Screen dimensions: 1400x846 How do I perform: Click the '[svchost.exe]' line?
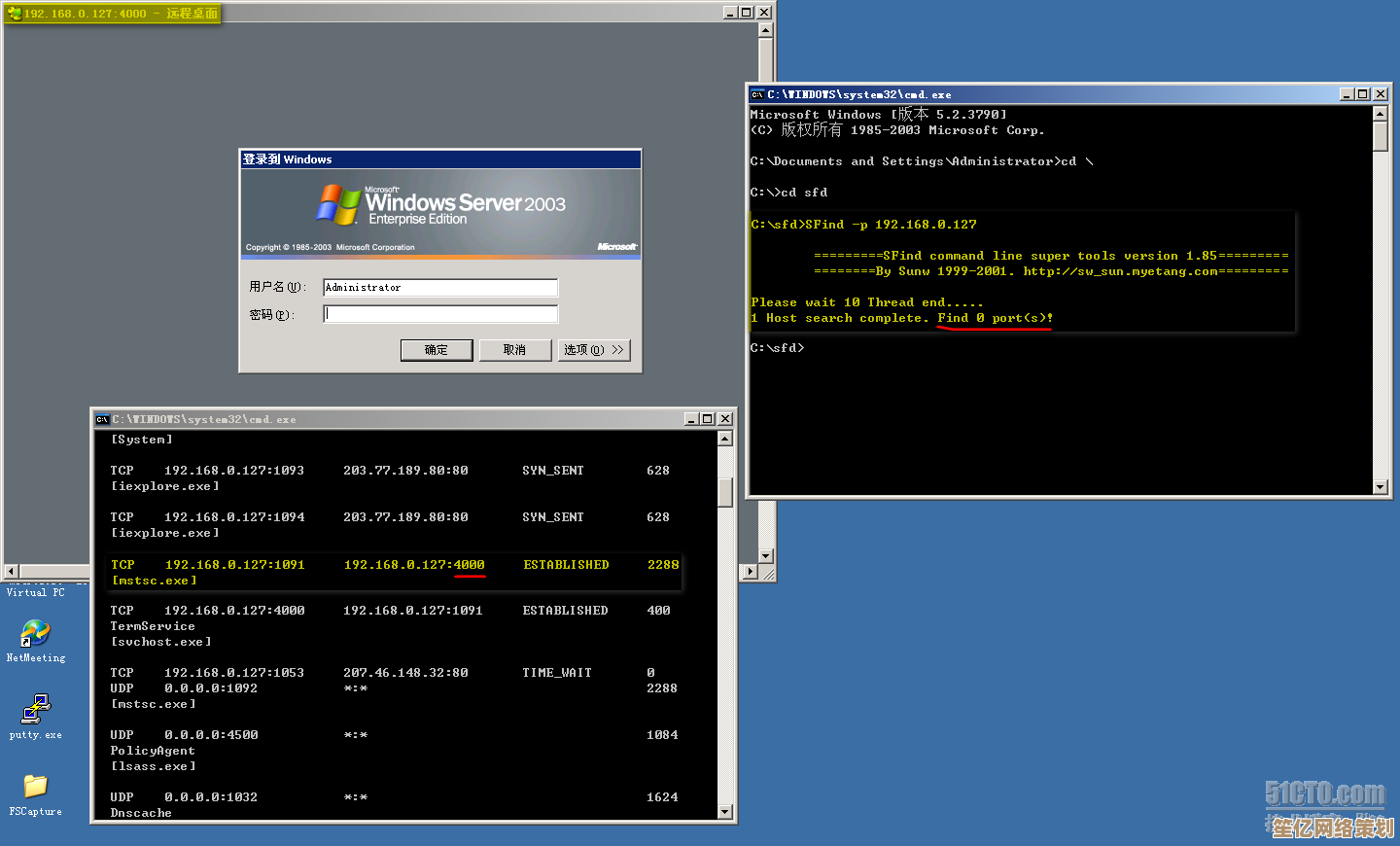click(160, 642)
